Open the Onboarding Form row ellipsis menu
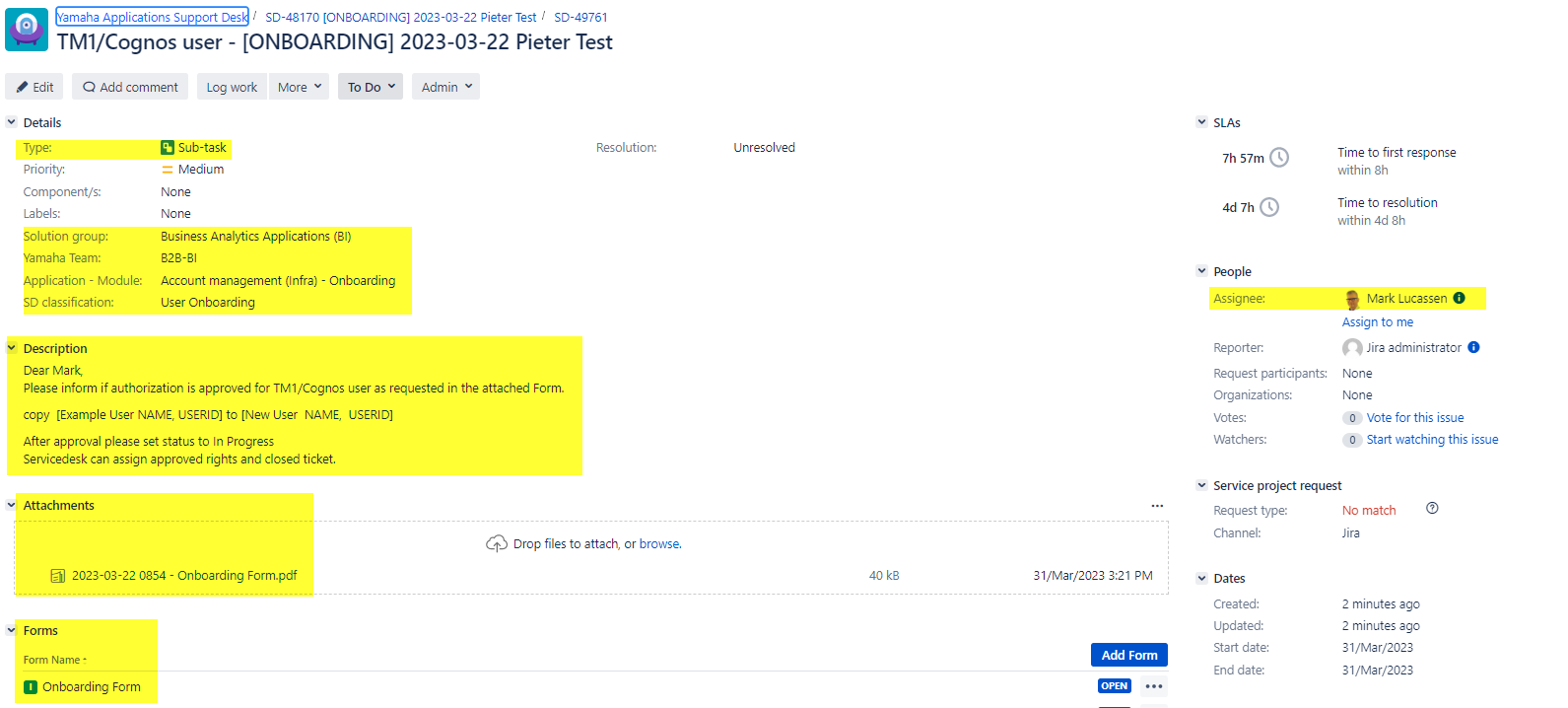The width and height of the screenshot is (1568, 708). click(1154, 686)
